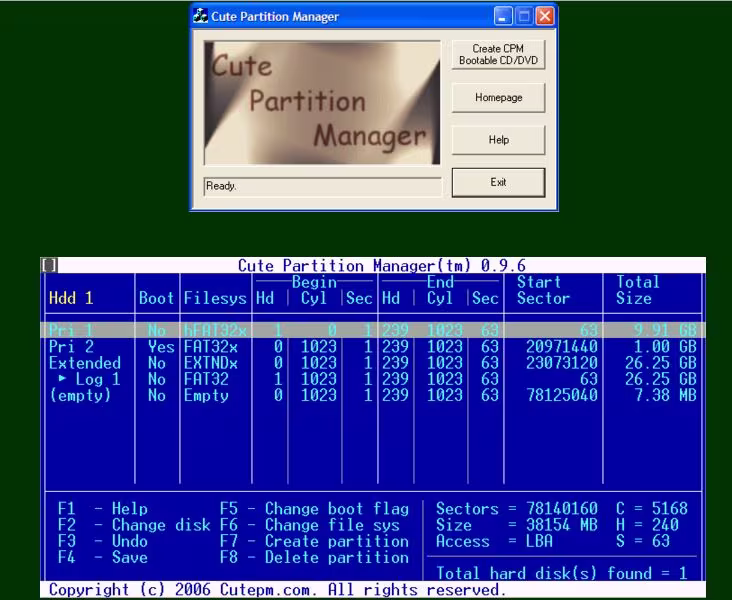This screenshot has height=600, width=732.
Task: Click the End header label
Action: coord(440,282)
